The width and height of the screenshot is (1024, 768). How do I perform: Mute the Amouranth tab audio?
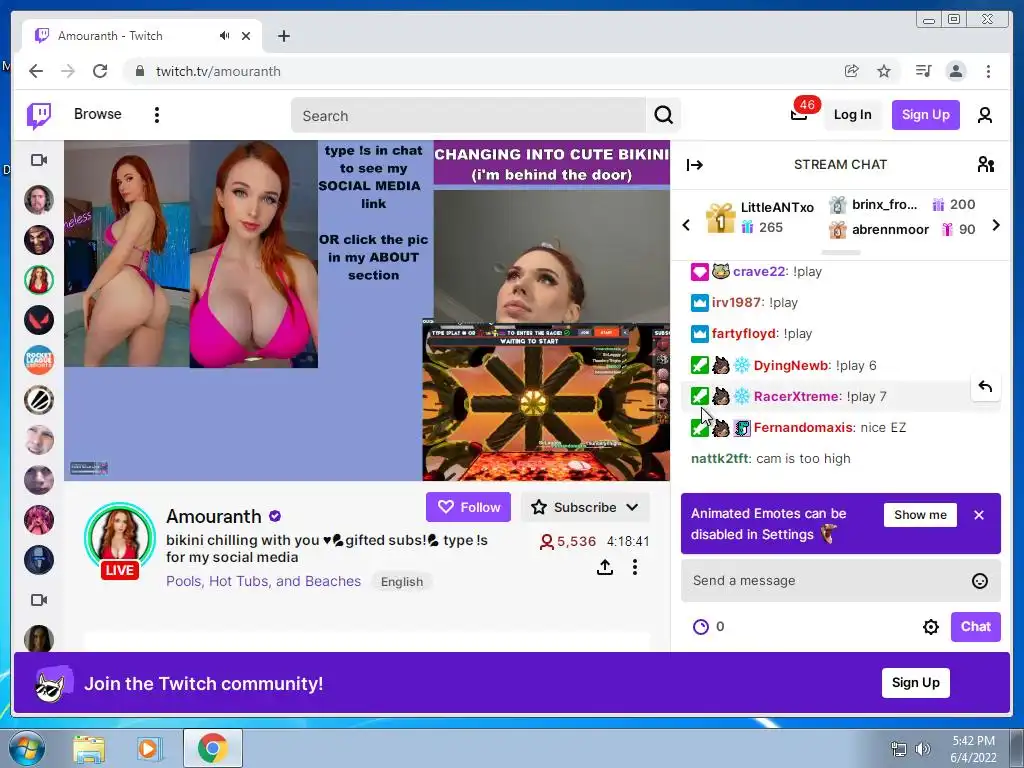click(x=225, y=36)
